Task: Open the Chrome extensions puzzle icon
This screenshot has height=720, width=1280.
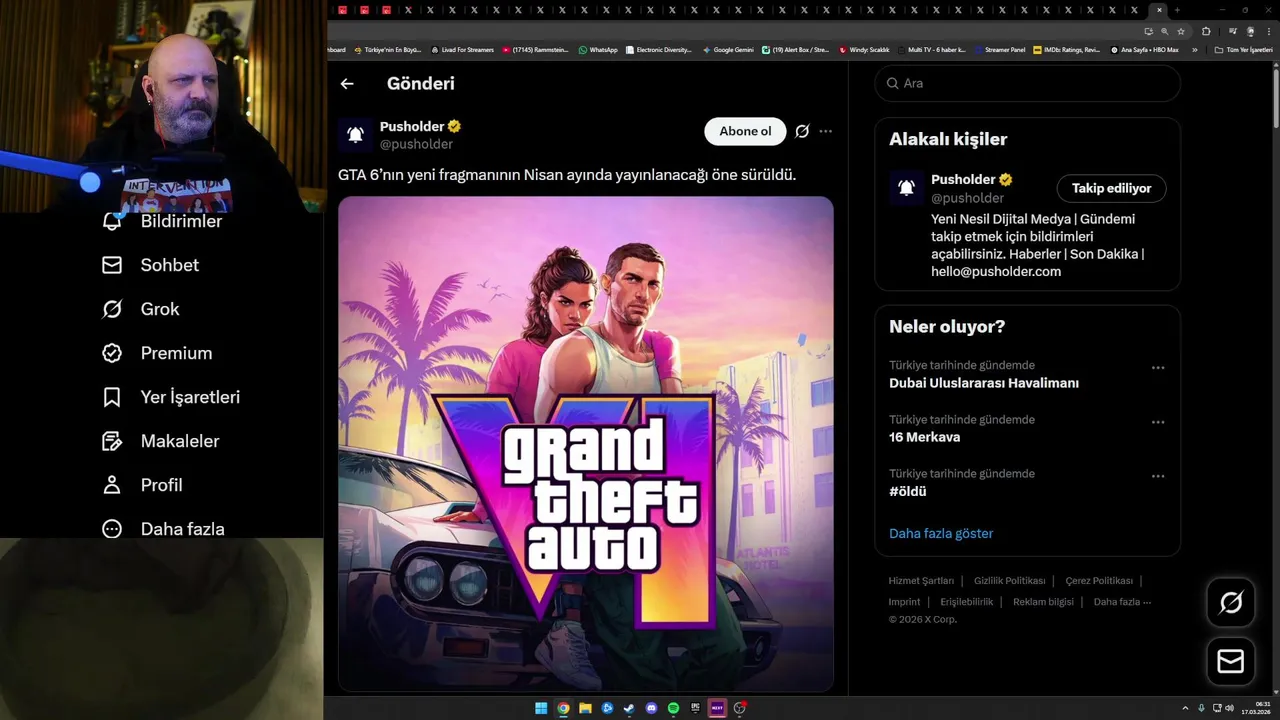Action: click(1206, 31)
